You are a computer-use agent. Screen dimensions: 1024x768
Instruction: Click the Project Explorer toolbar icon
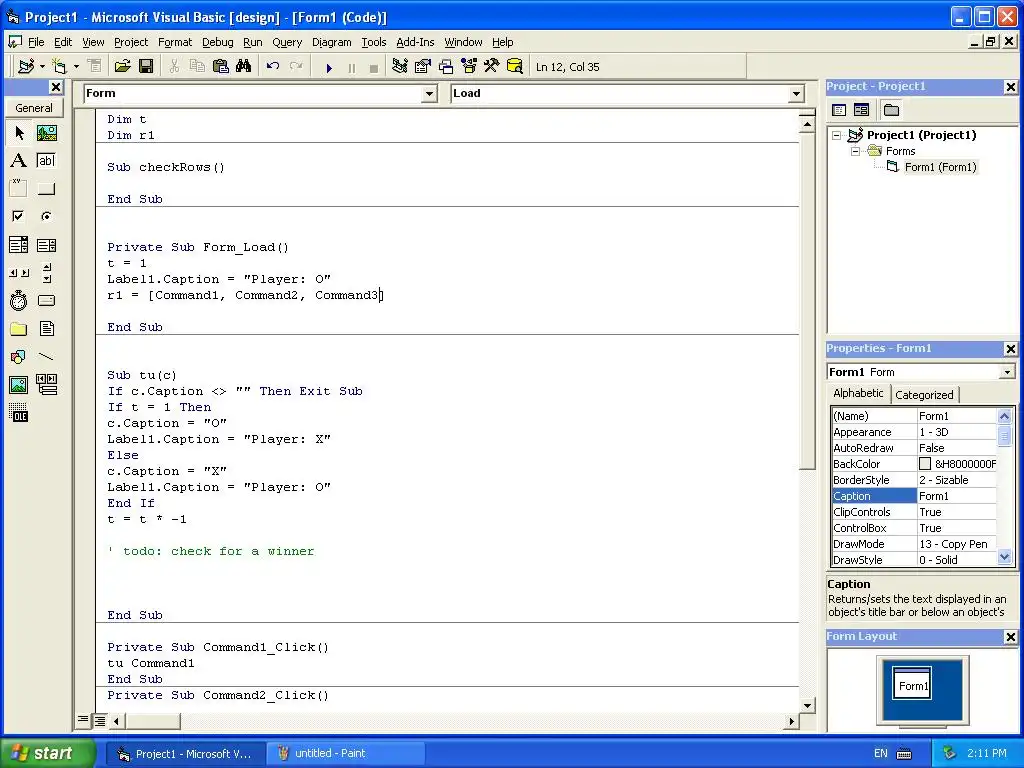(400, 67)
